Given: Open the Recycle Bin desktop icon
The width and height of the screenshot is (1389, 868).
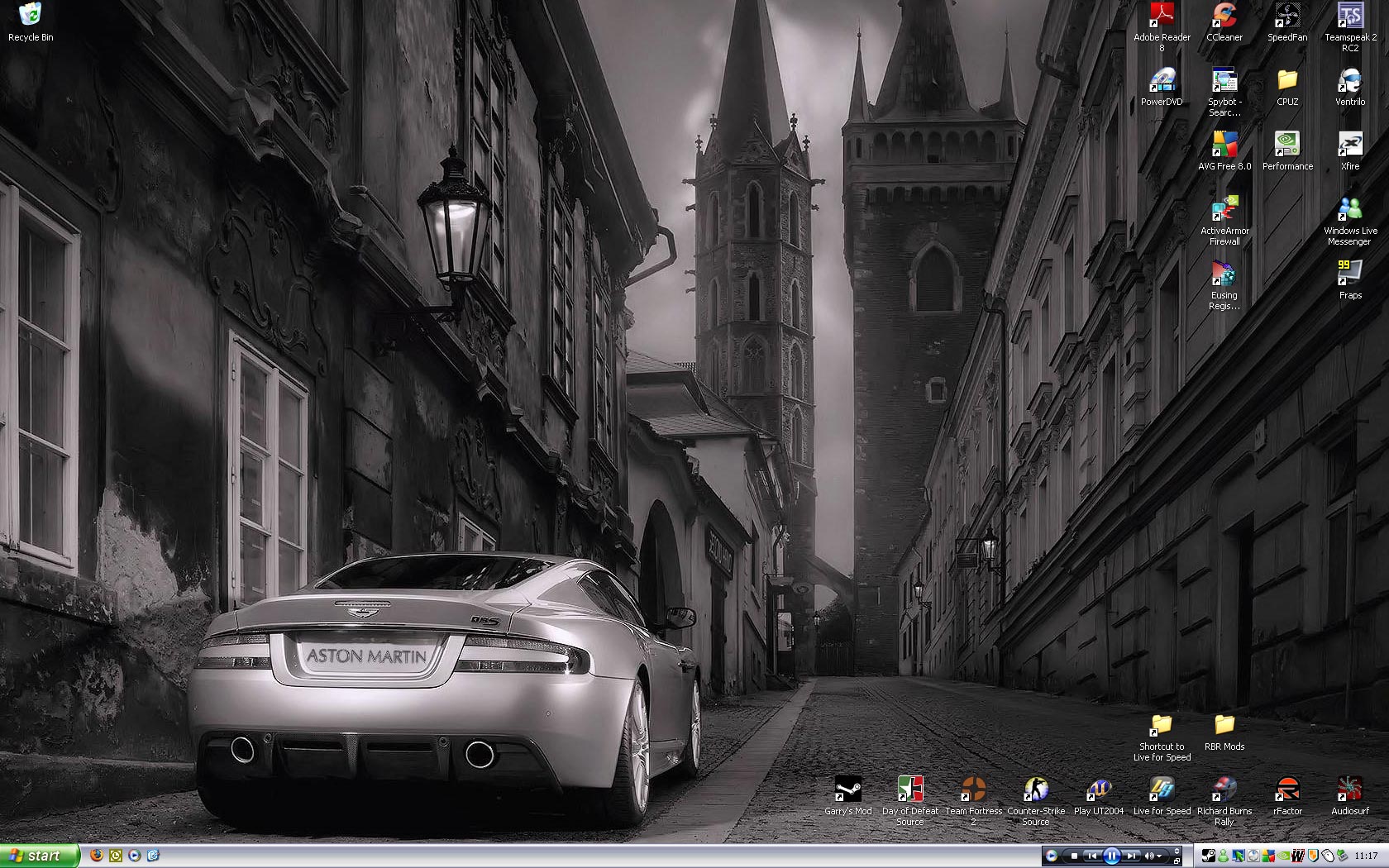Looking at the screenshot, I should click(31, 22).
